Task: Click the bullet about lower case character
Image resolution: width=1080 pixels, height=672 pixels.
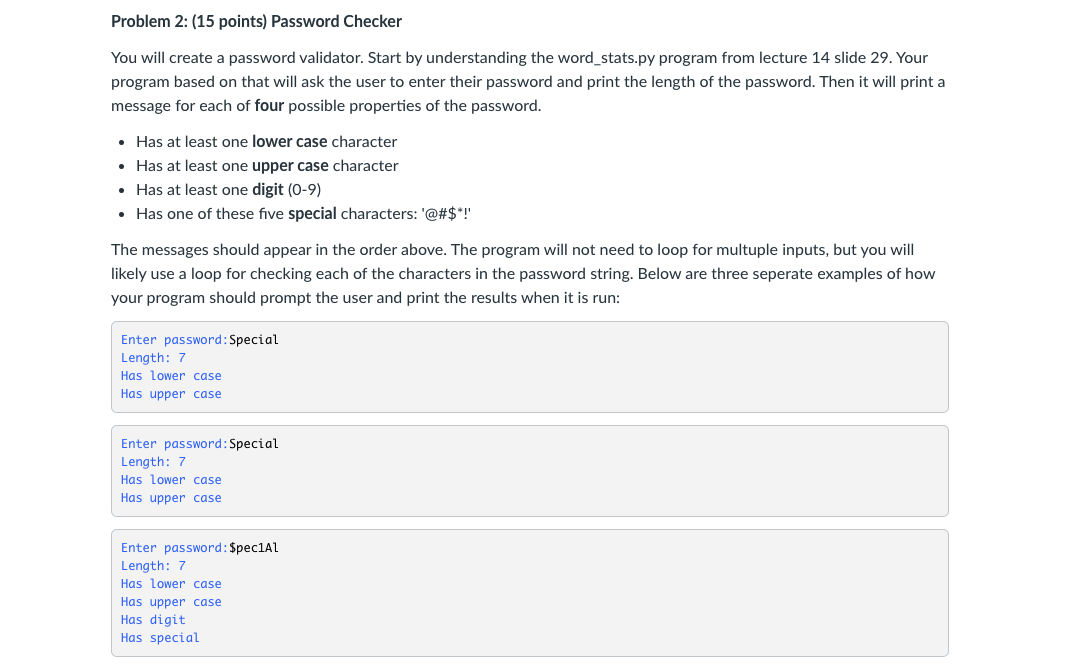Action: pos(266,142)
